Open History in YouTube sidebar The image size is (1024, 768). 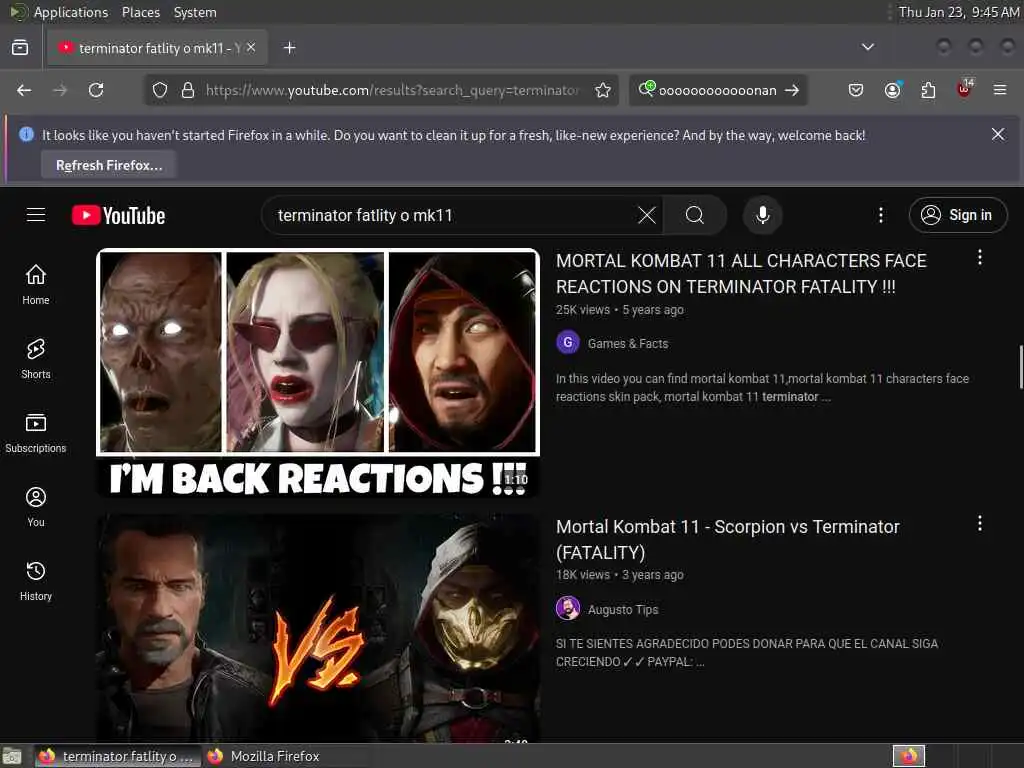36,581
